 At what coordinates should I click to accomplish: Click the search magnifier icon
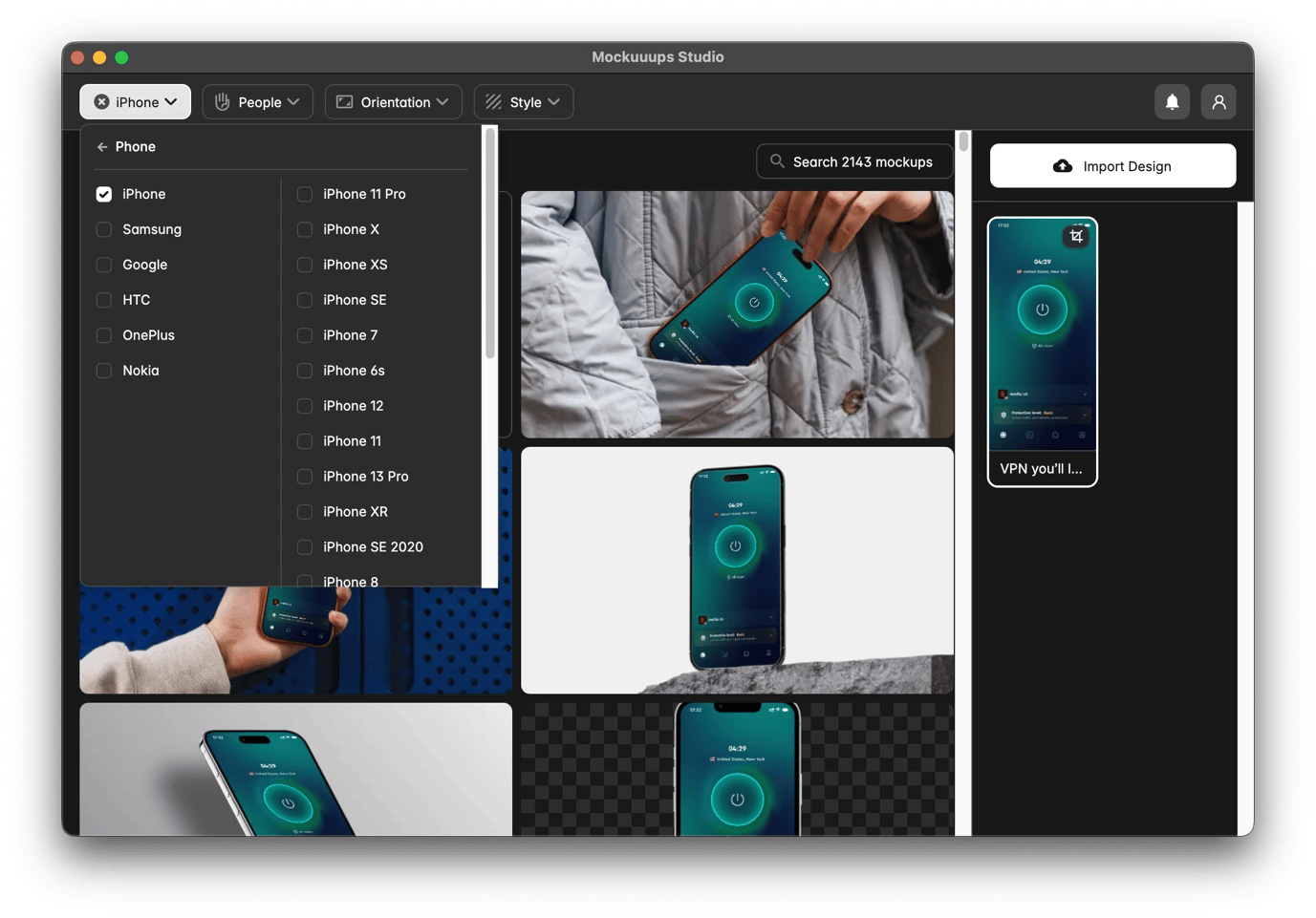(777, 161)
